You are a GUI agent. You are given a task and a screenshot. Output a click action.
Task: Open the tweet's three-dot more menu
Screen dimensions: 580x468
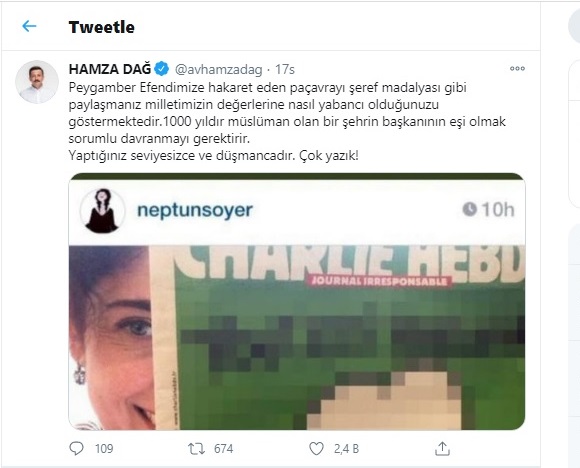[x=517, y=68]
